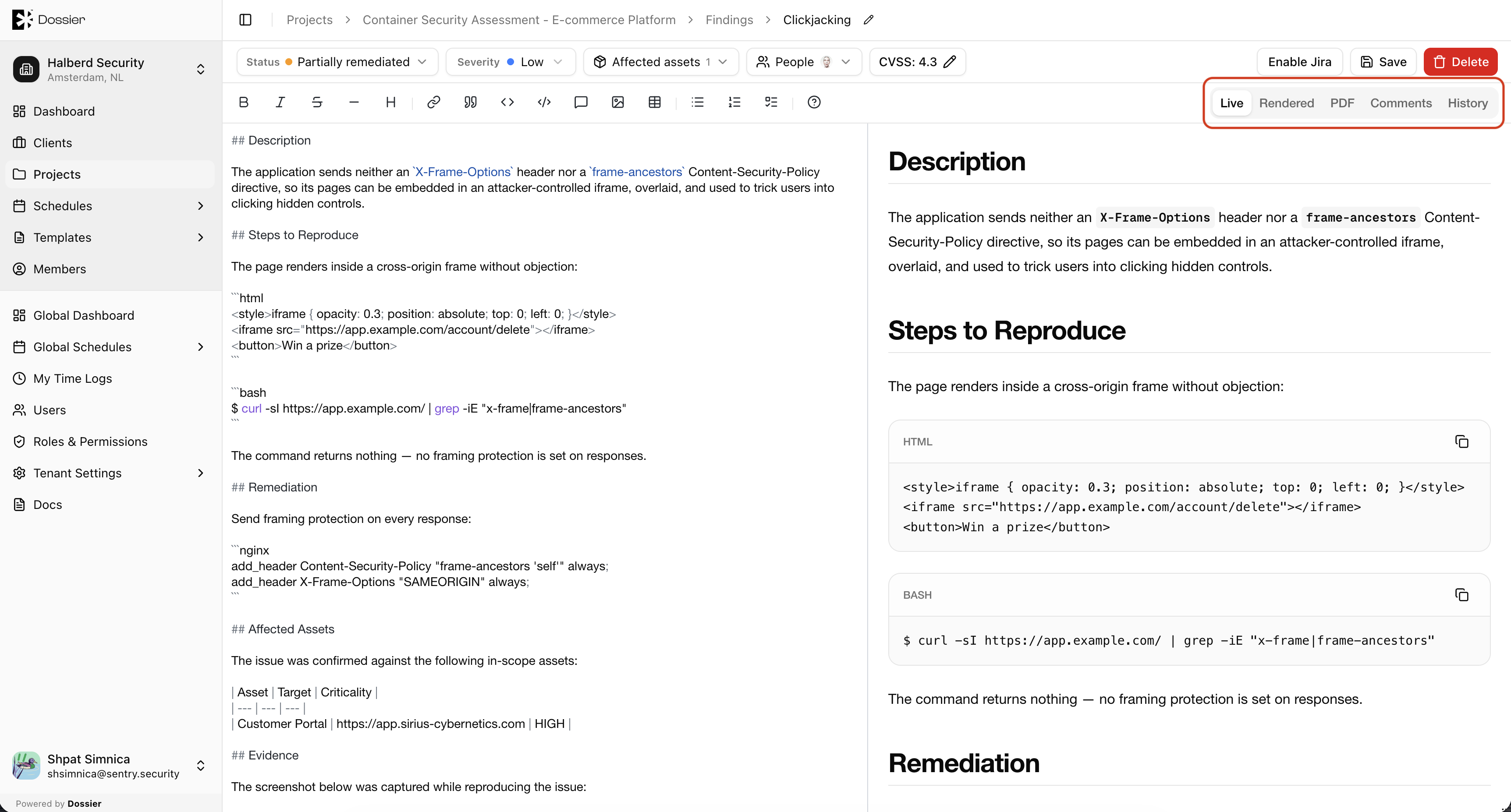Insert a code block
The image size is (1511, 812).
[544, 102]
